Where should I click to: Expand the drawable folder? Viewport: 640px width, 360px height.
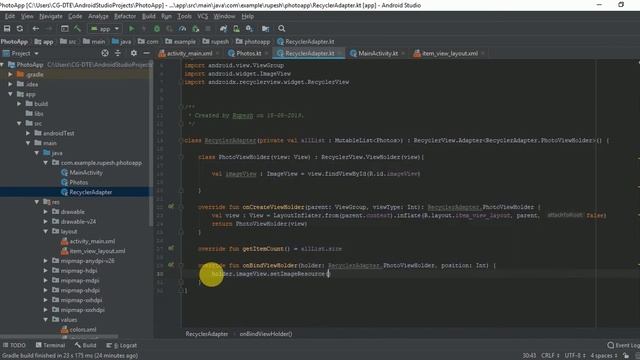[46, 211]
